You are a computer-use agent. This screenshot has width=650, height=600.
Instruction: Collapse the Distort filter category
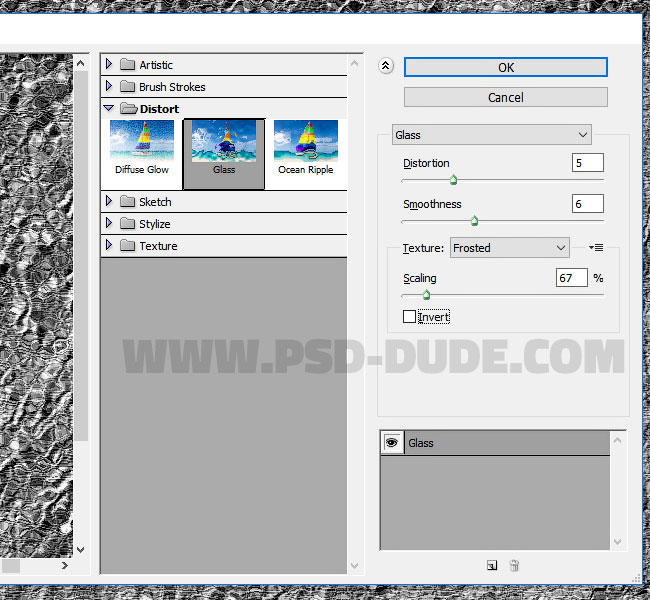coord(109,108)
